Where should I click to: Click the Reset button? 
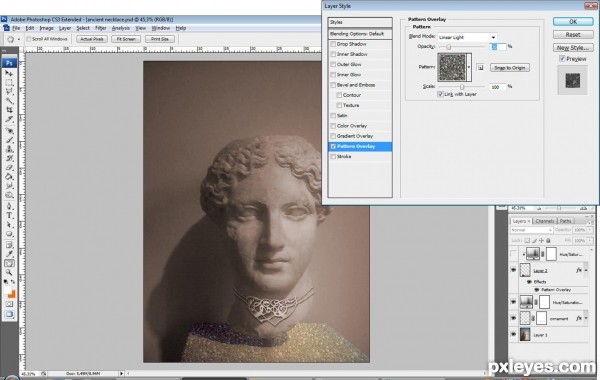573,35
